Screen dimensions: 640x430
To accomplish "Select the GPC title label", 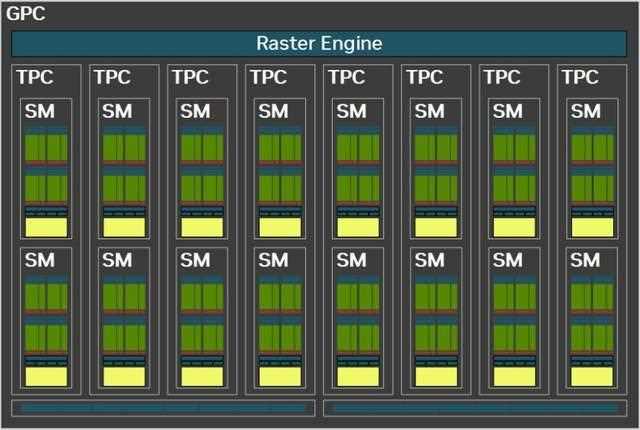I will [26, 13].
